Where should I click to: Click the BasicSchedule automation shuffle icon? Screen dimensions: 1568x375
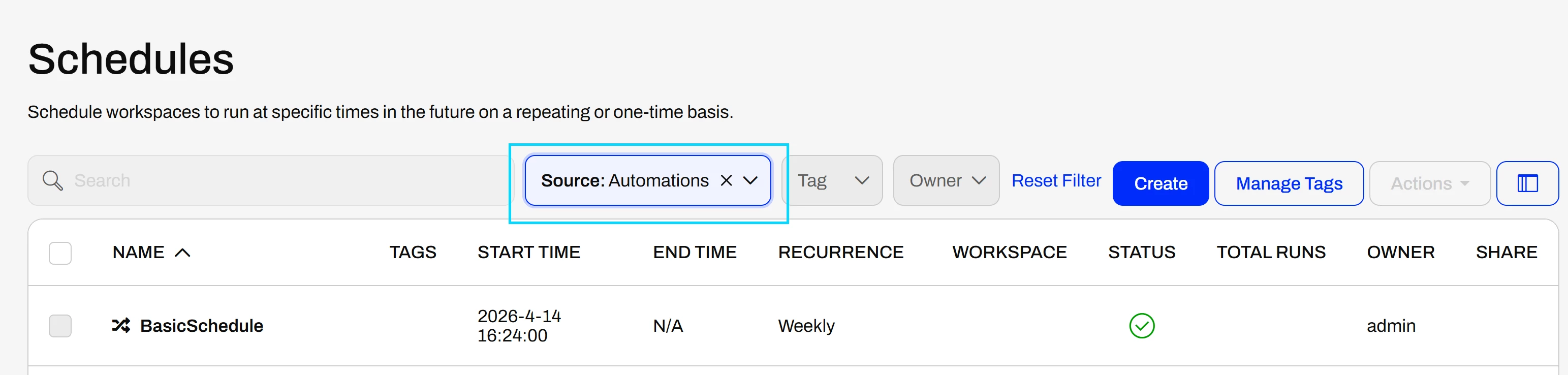(x=121, y=326)
